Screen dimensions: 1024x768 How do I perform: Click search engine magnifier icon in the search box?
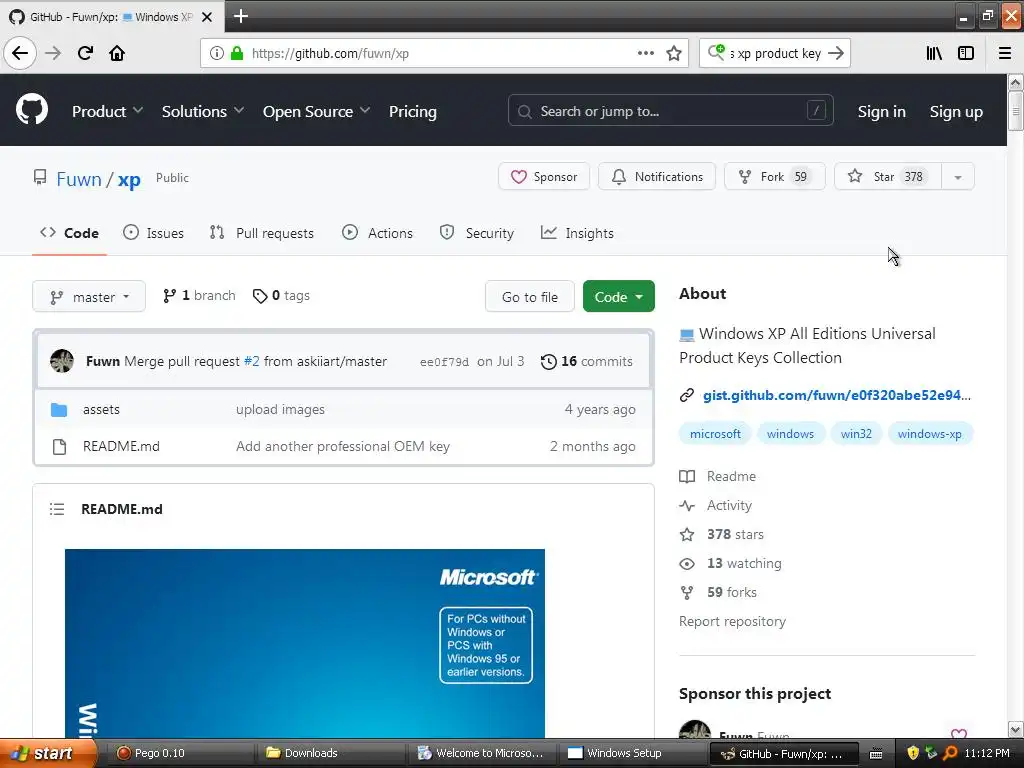716,52
